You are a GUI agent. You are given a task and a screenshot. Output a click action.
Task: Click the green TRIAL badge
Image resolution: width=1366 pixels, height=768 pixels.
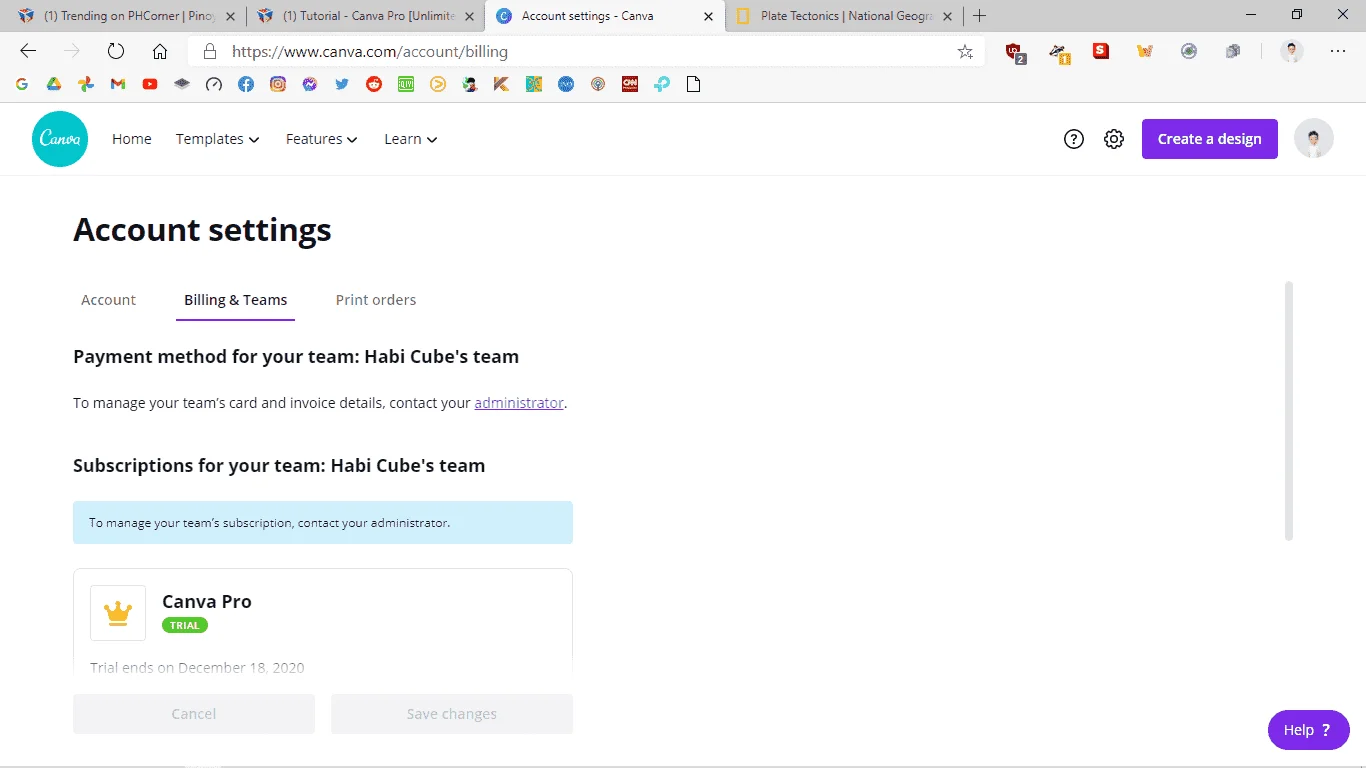pos(185,625)
